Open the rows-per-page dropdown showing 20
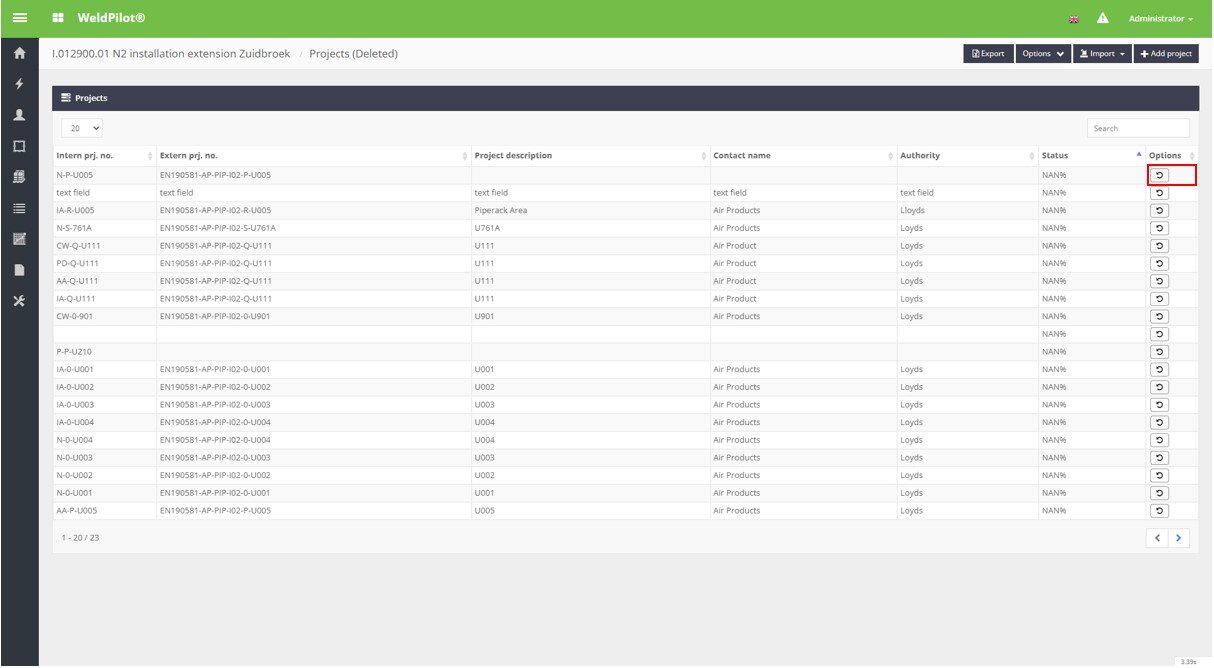The width and height of the screenshot is (1214, 668). [82, 128]
